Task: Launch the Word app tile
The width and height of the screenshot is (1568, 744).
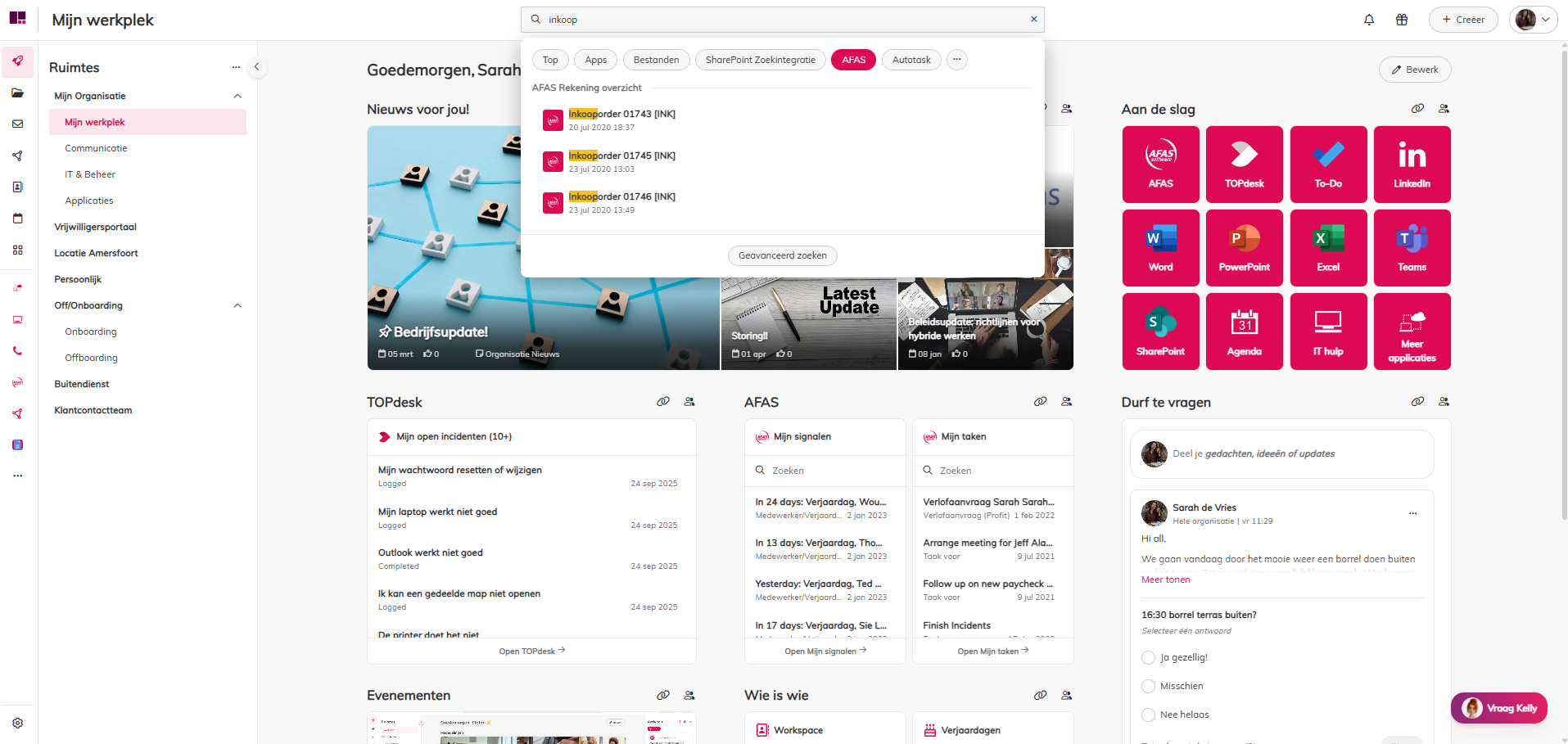Action: coord(1161,248)
